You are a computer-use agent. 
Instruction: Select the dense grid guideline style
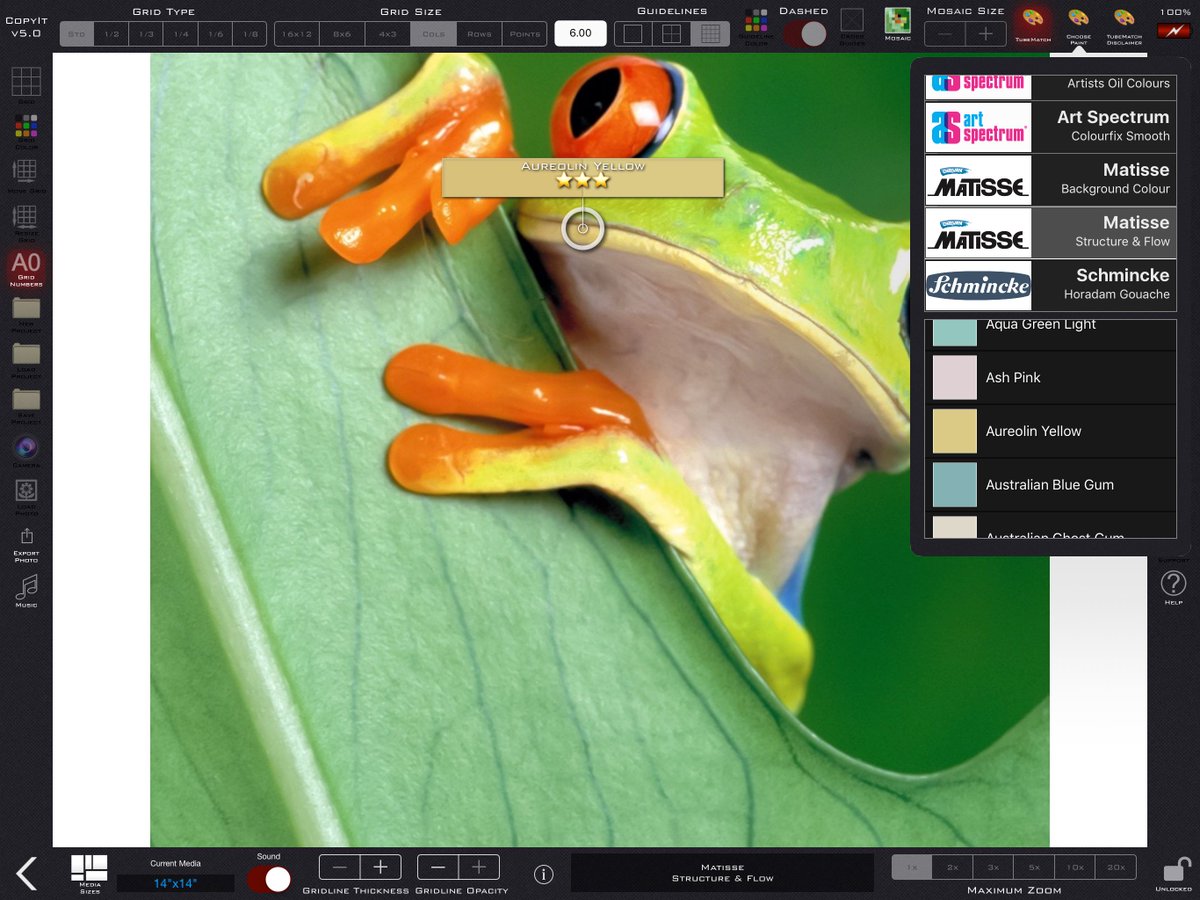pyautogui.click(x=710, y=33)
